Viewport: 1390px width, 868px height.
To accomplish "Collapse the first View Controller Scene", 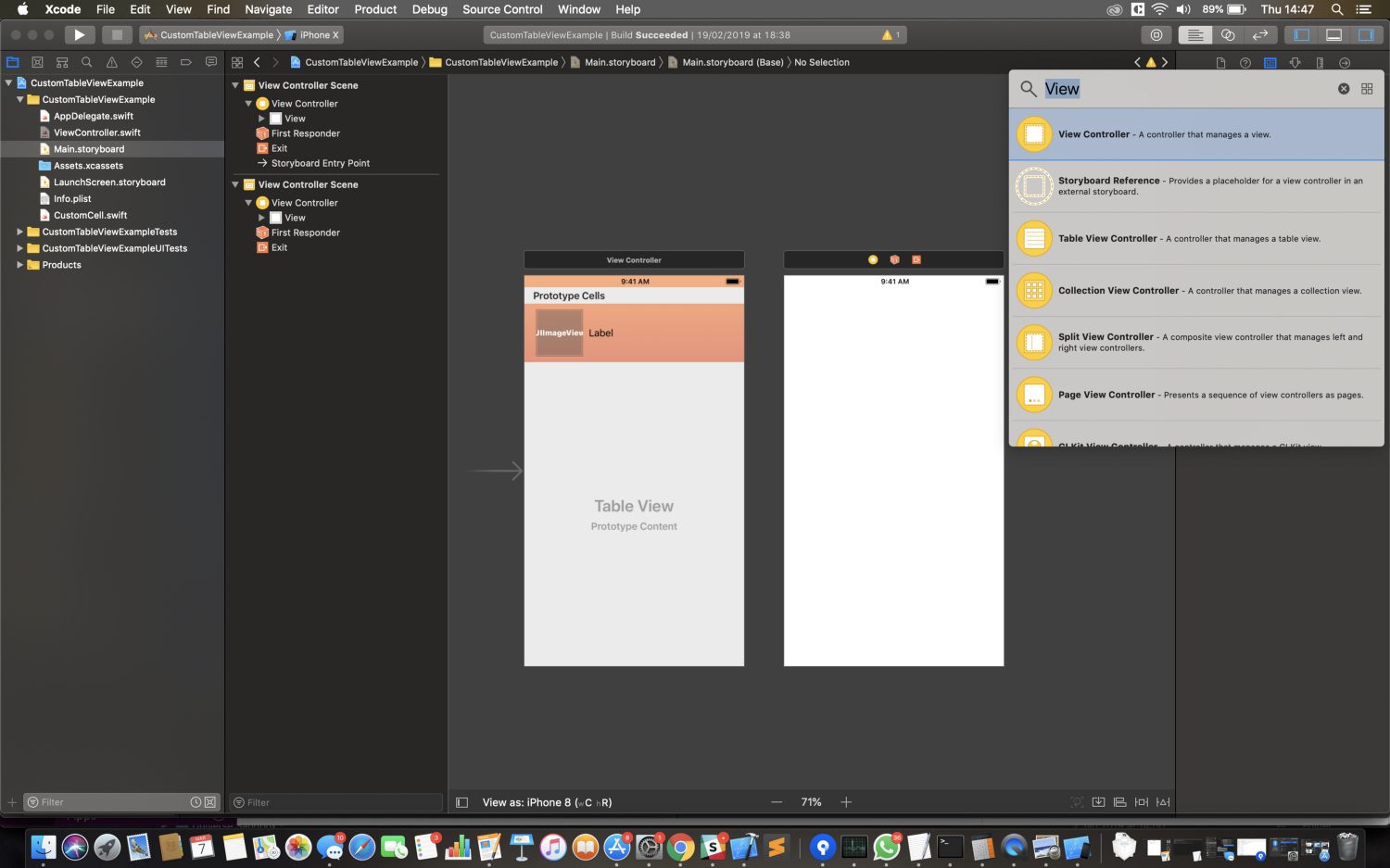I will coord(235,85).
